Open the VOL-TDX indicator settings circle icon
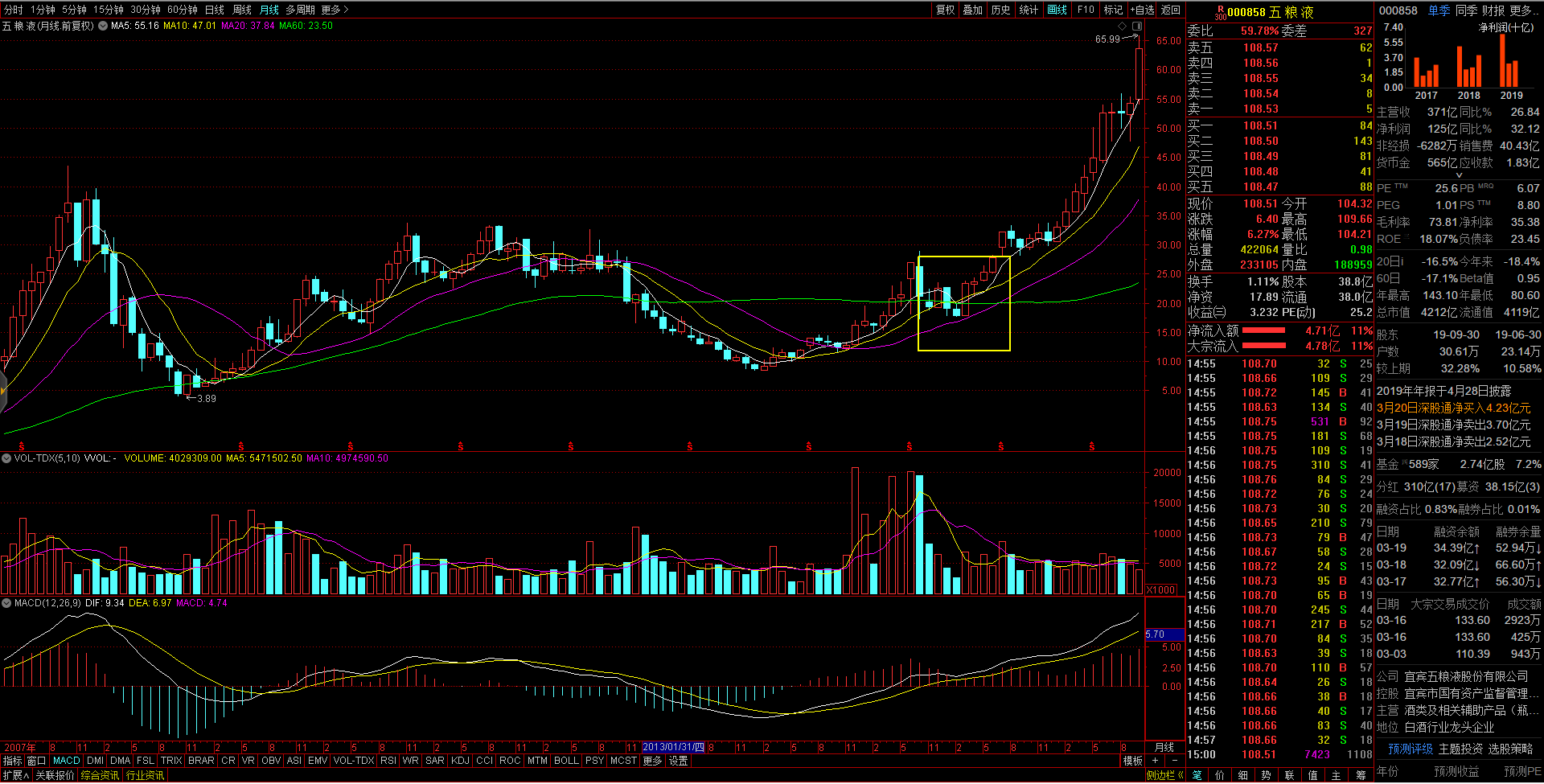This screenshot has width=1544, height=784. (x=6, y=458)
